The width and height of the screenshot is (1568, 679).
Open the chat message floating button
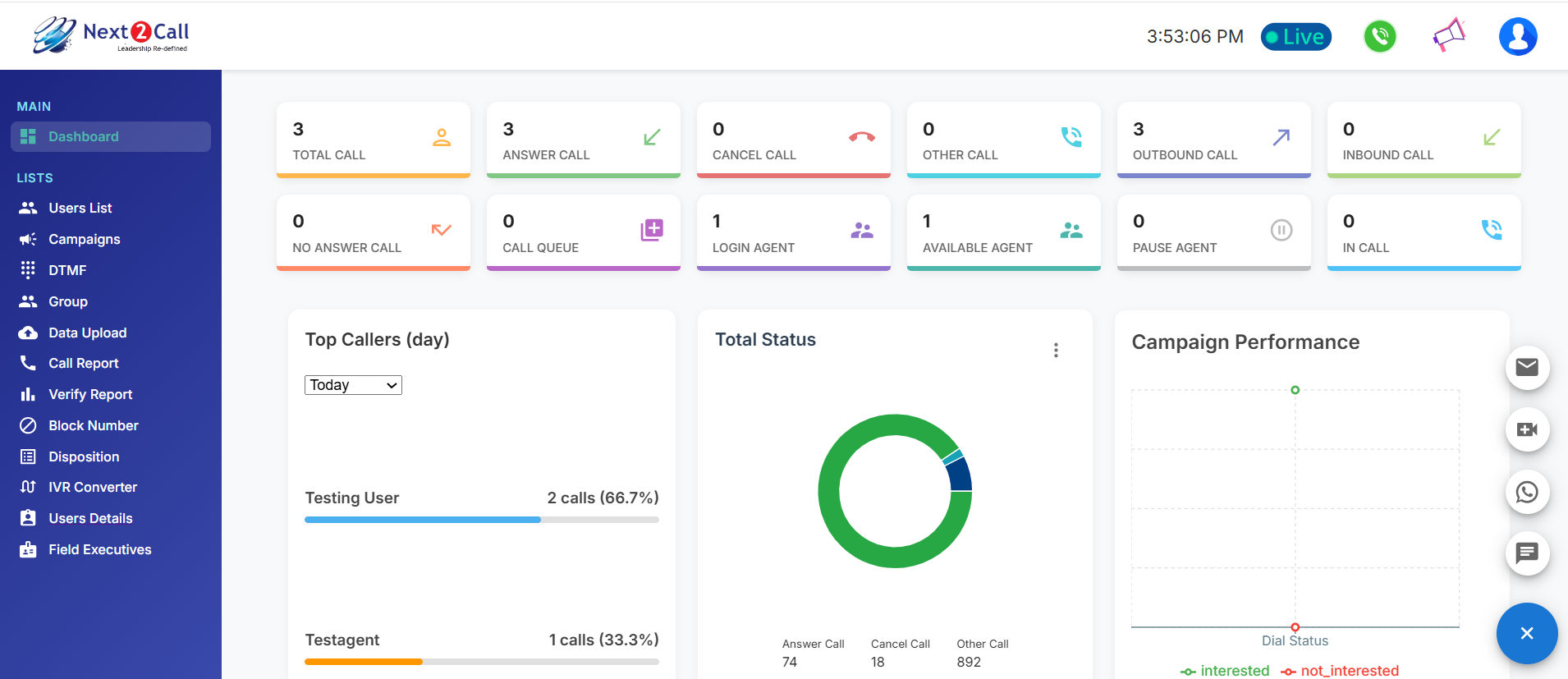point(1527,553)
